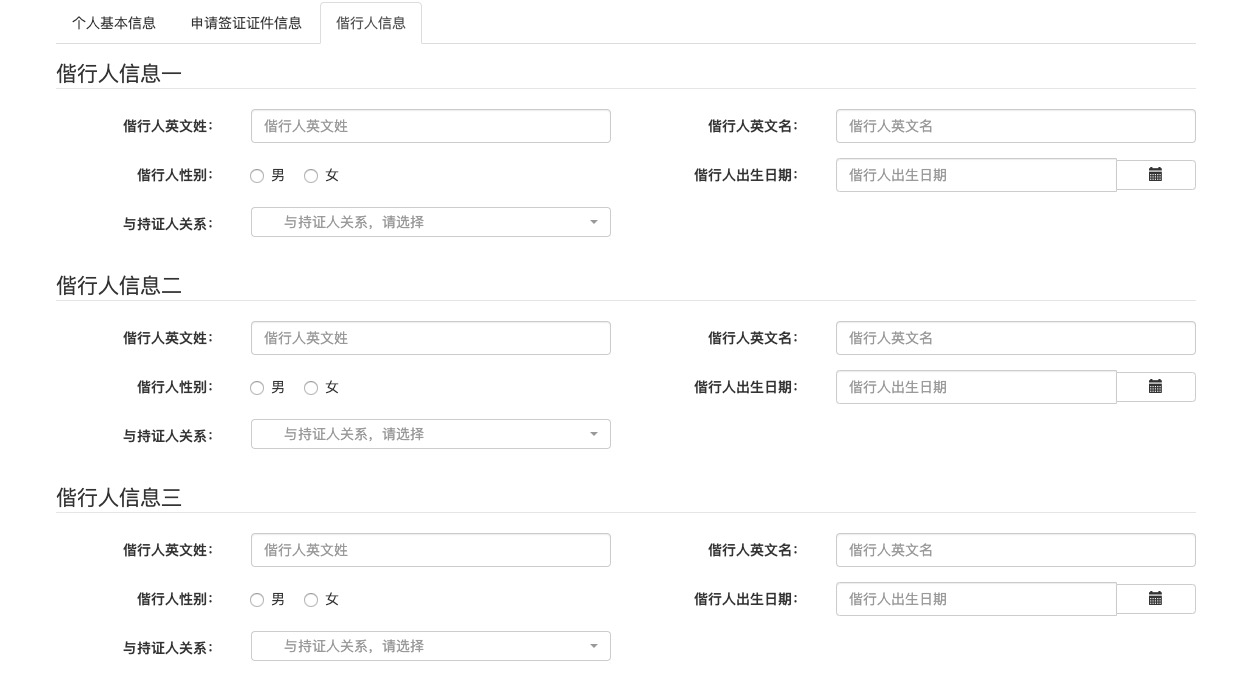
Task: Click 偕行人英文姓 field in section one
Action: tap(430, 126)
